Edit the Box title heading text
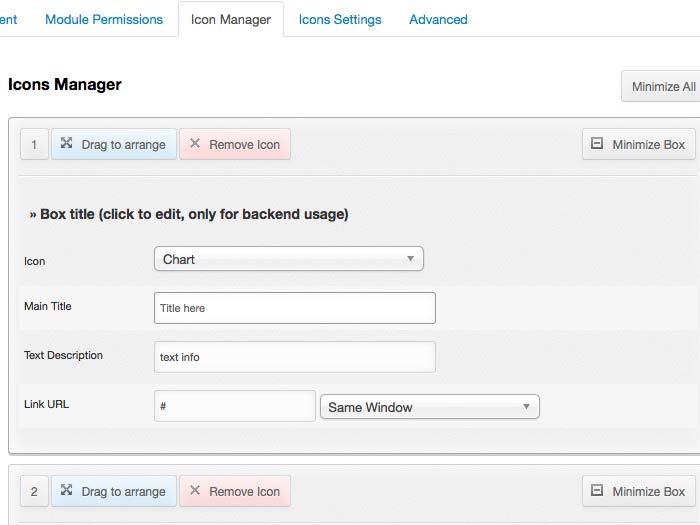Image resolution: width=700 pixels, height=525 pixels. coord(189,214)
